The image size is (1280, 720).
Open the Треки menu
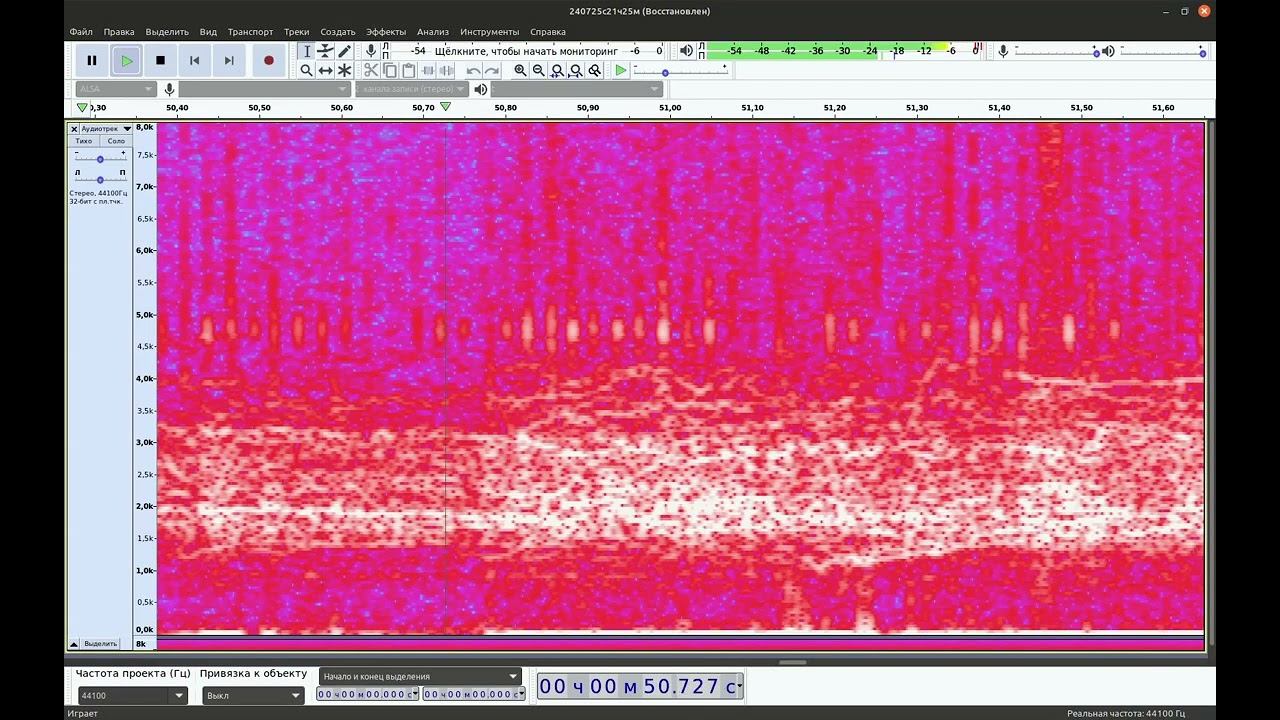coord(296,32)
